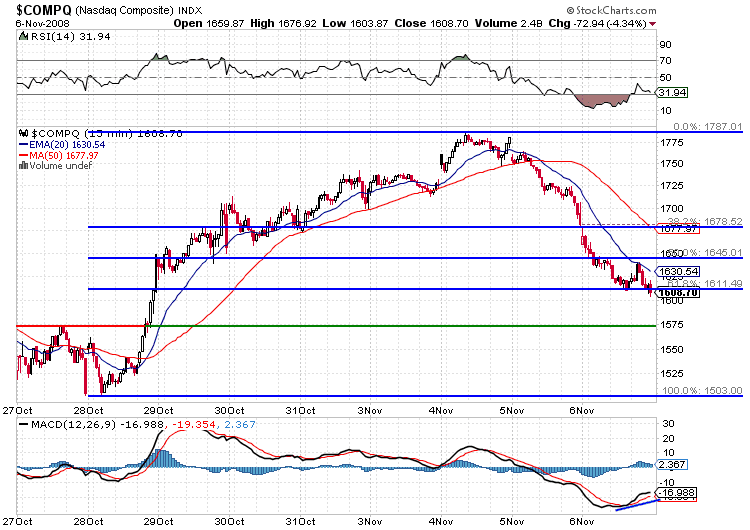Click the 1550 price axis value
The image size is (750, 530).
pyautogui.click(x=672, y=349)
